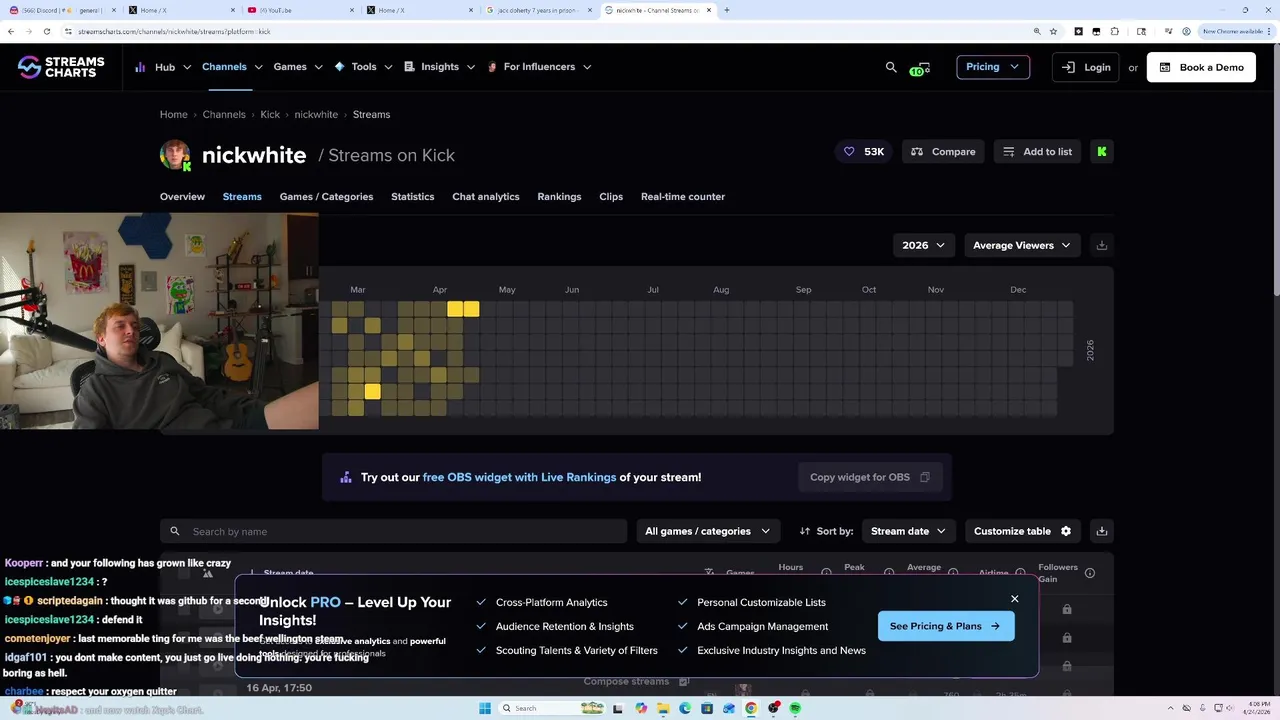
Task: Click the heart 53K favorite button
Action: [x=864, y=152]
